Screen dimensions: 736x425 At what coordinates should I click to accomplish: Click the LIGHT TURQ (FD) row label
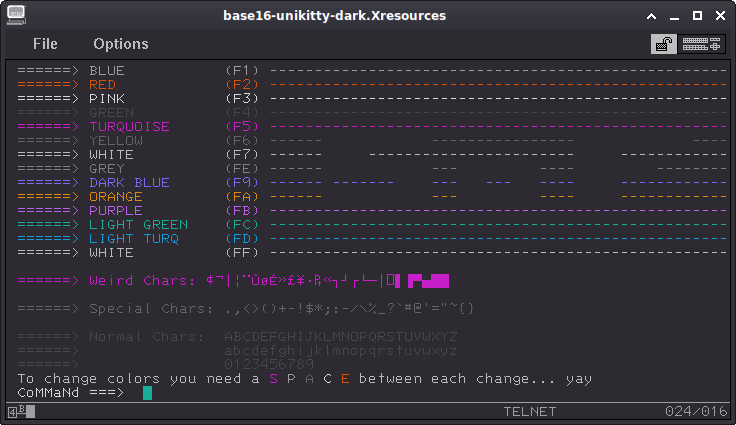point(134,239)
